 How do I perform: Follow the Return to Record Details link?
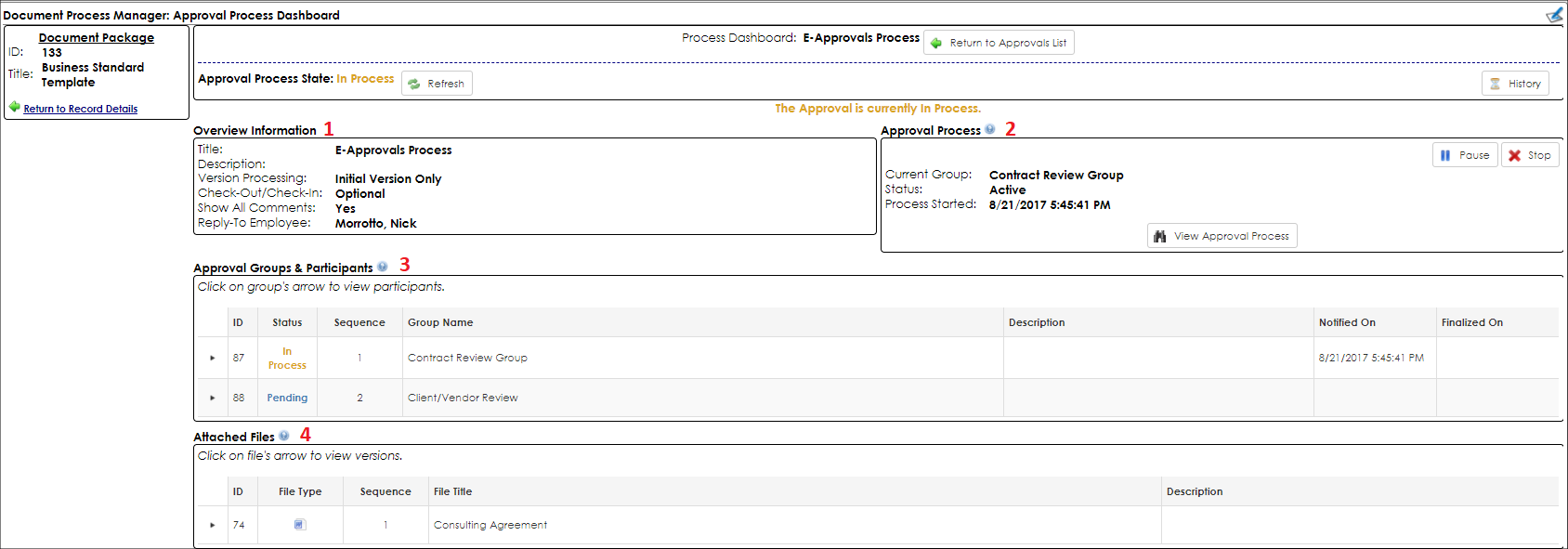[x=81, y=109]
